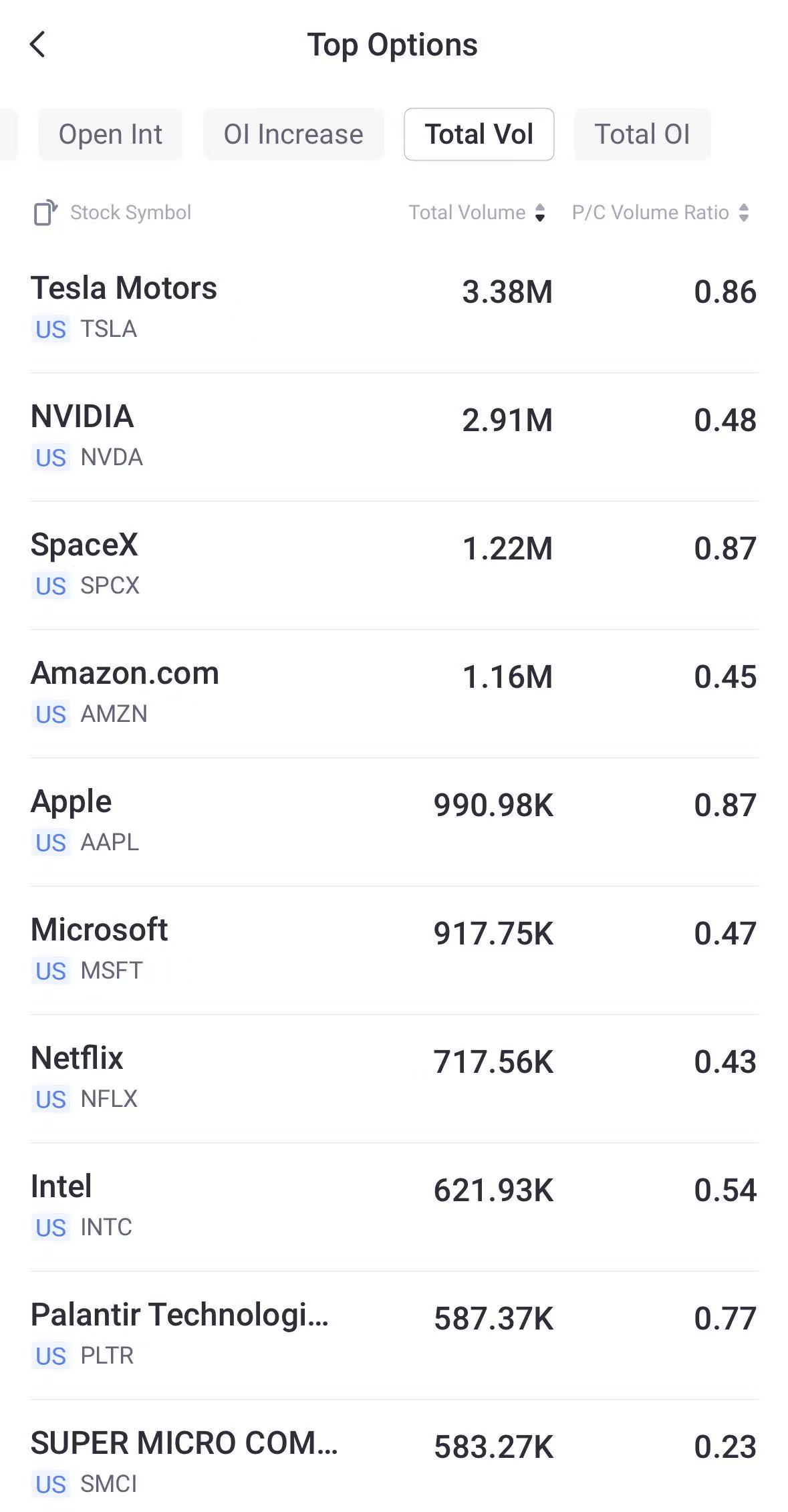
Task: Open Tesla Motors TSLA row
Action: tap(394, 309)
